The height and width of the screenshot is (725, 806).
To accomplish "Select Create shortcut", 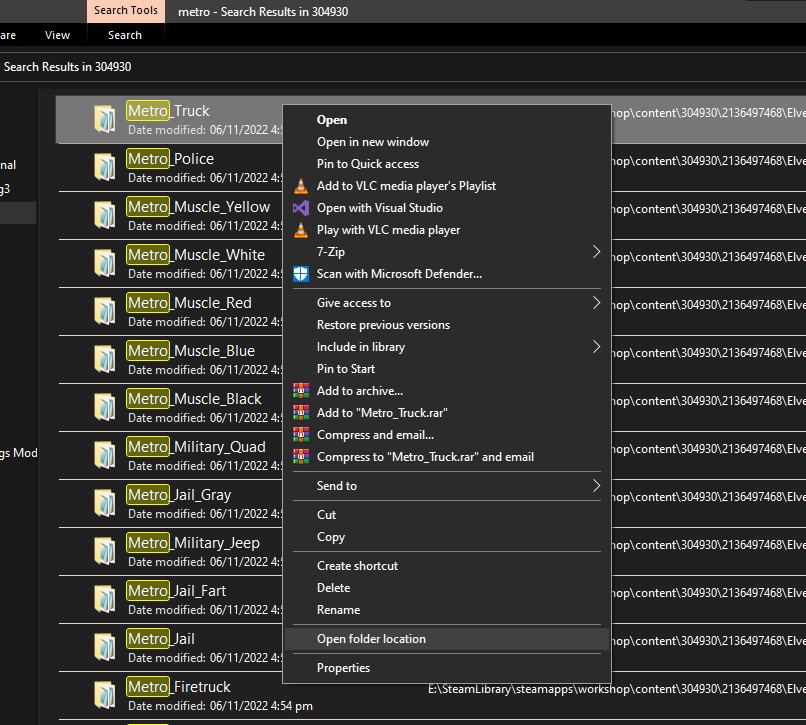I will click(x=357, y=566).
